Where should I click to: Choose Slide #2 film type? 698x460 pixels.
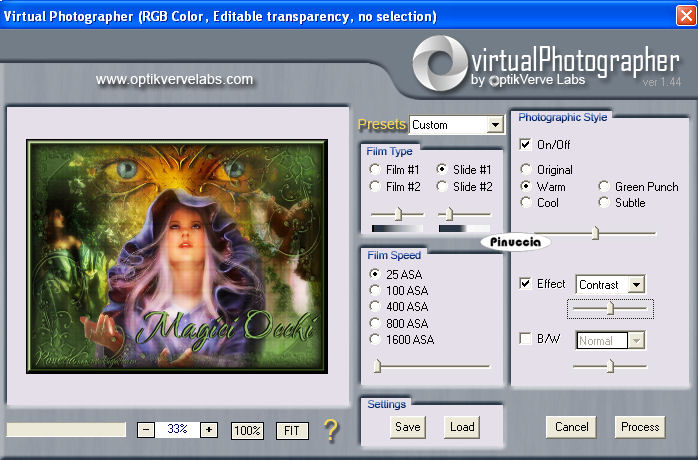(x=442, y=186)
